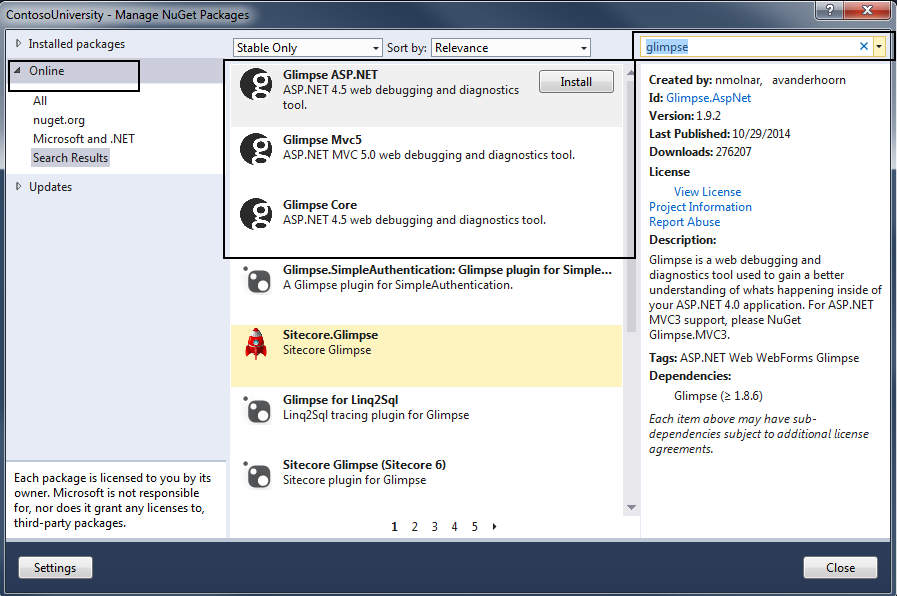Image resolution: width=897 pixels, height=596 pixels.
Task: Click the Sitecore.Glimpse rocket icon
Action: tap(256, 344)
